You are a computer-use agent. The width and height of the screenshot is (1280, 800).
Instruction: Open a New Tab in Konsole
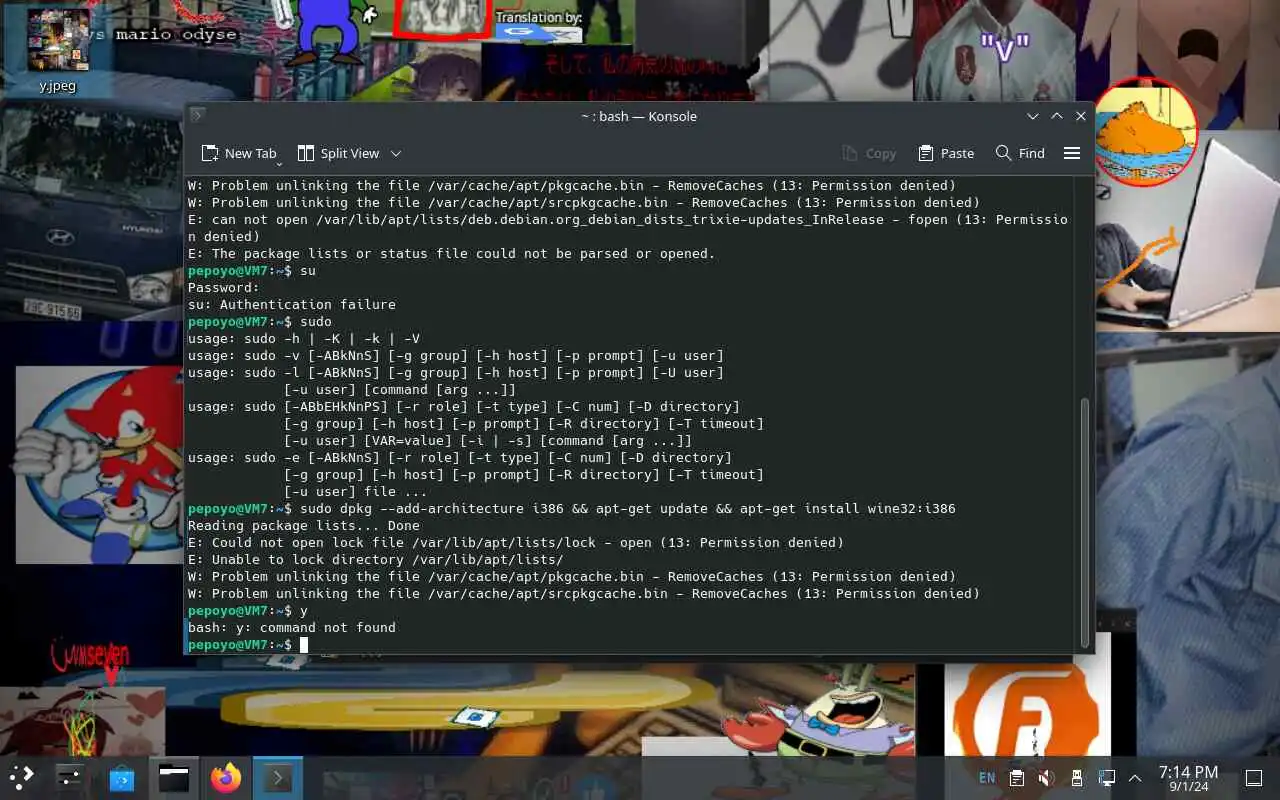click(238, 153)
